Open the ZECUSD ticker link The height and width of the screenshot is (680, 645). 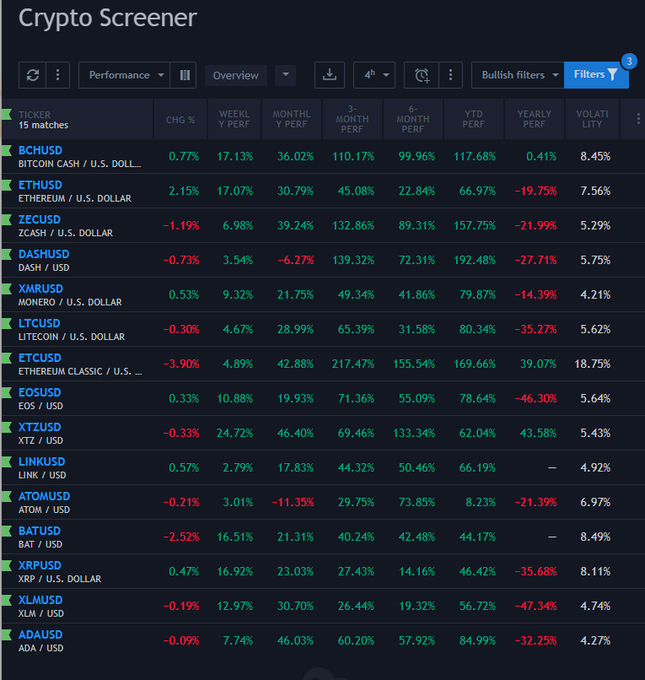(x=39, y=220)
